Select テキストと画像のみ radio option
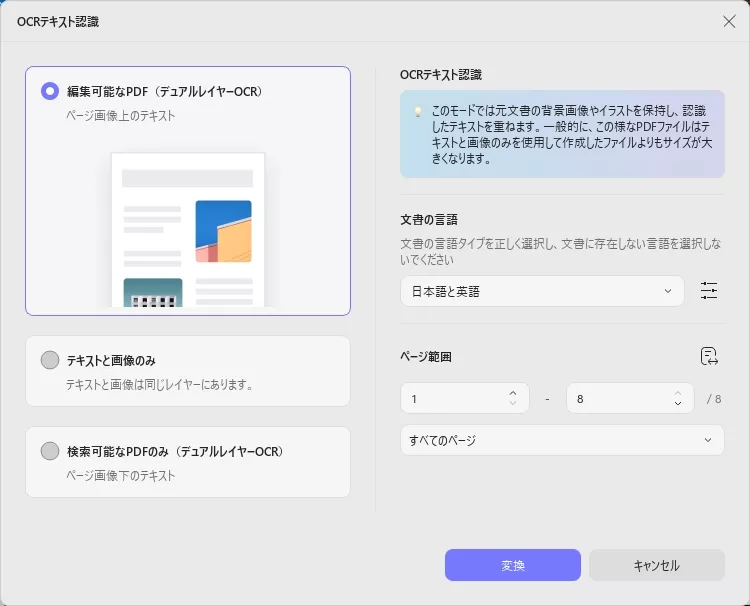 (50, 360)
